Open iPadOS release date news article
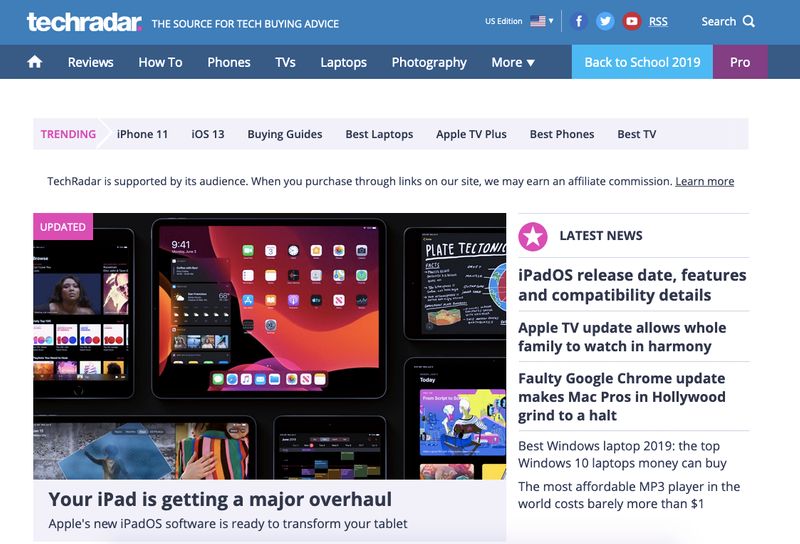The image size is (800, 544). (x=632, y=285)
